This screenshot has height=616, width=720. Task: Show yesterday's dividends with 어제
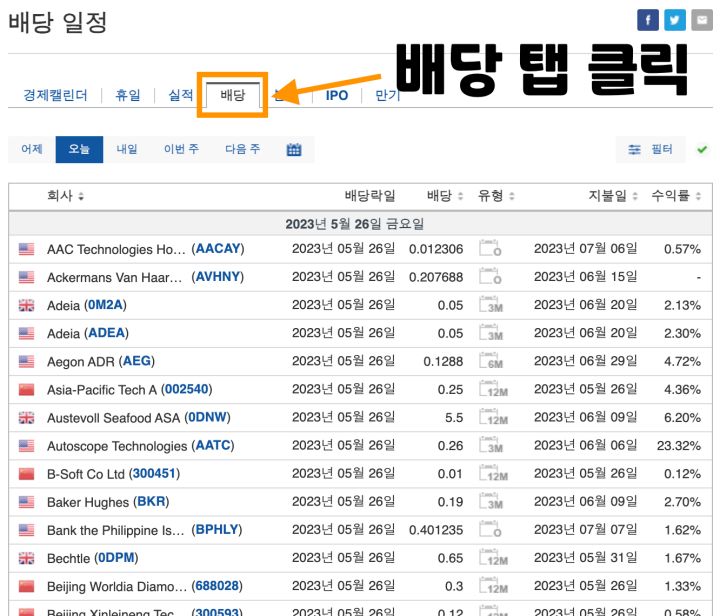click(x=32, y=149)
